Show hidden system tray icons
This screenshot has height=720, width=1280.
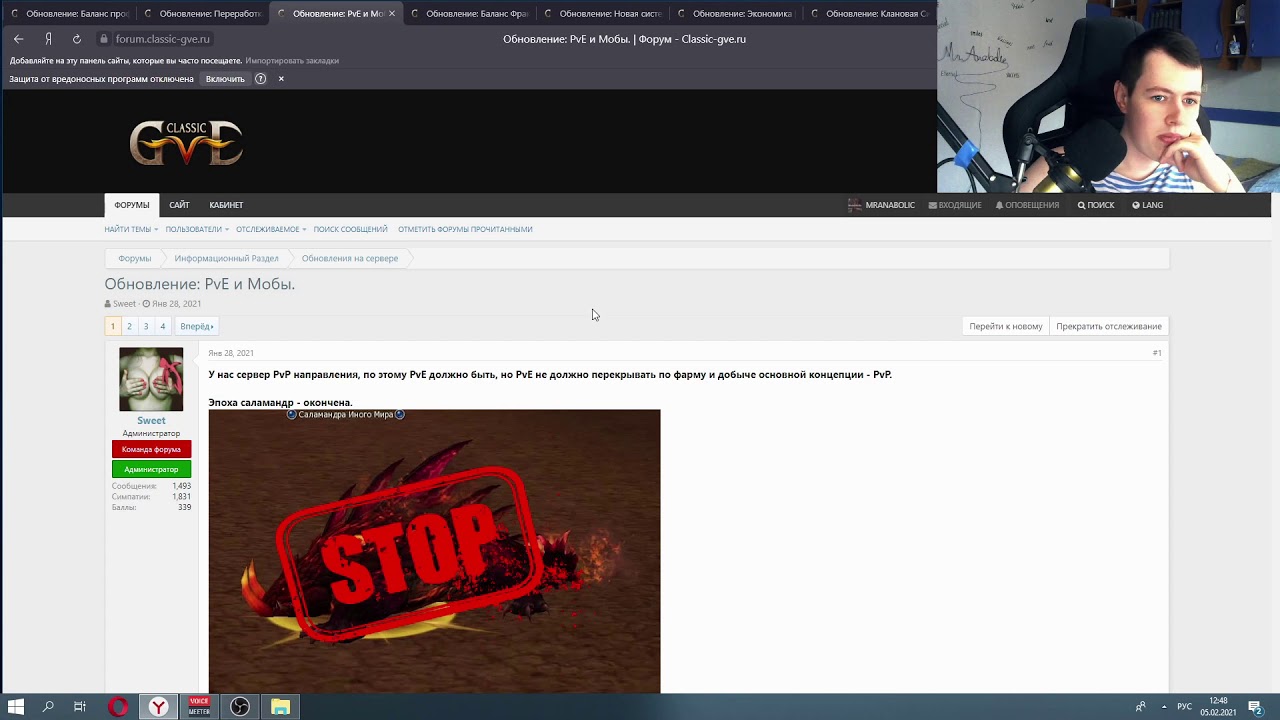pos(1163,707)
